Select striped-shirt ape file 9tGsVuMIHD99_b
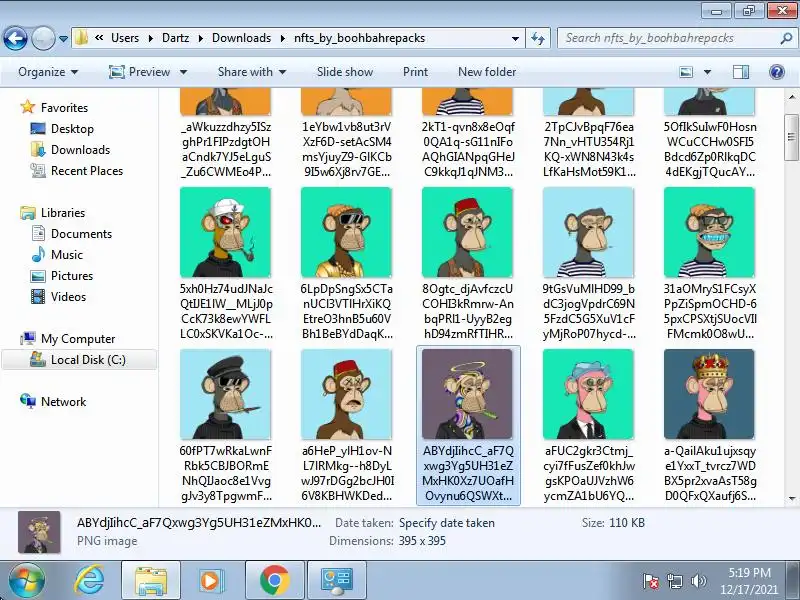Image resolution: width=800 pixels, height=600 pixels. point(588,232)
